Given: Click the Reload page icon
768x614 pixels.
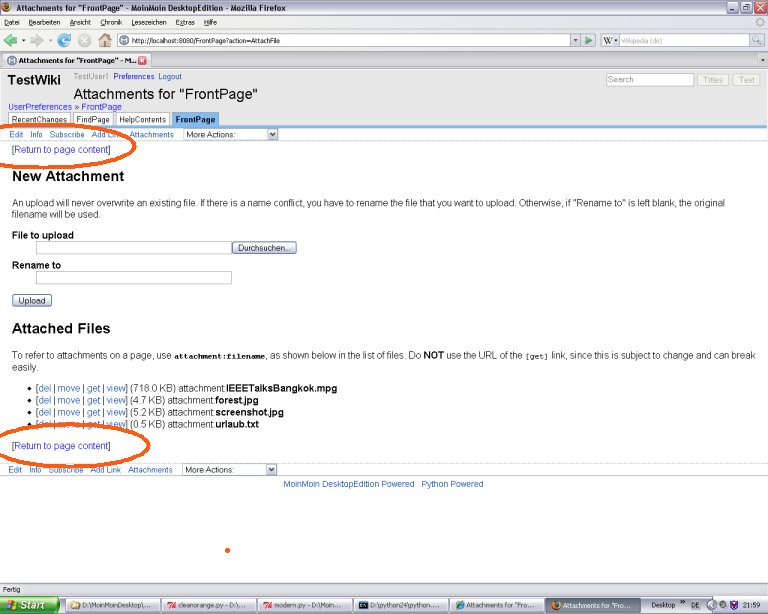Looking at the screenshot, I should 64,40.
